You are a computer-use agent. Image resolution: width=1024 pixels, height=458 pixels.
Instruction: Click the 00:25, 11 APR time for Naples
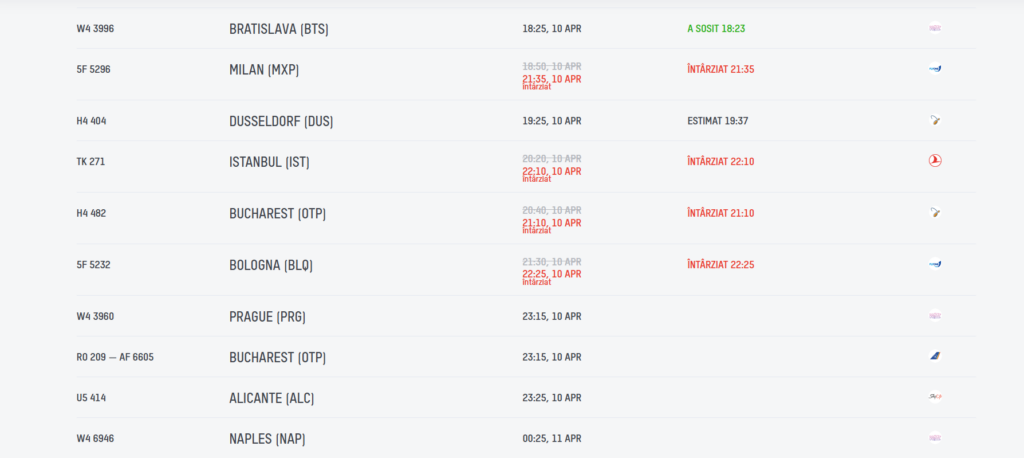coord(551,438)
